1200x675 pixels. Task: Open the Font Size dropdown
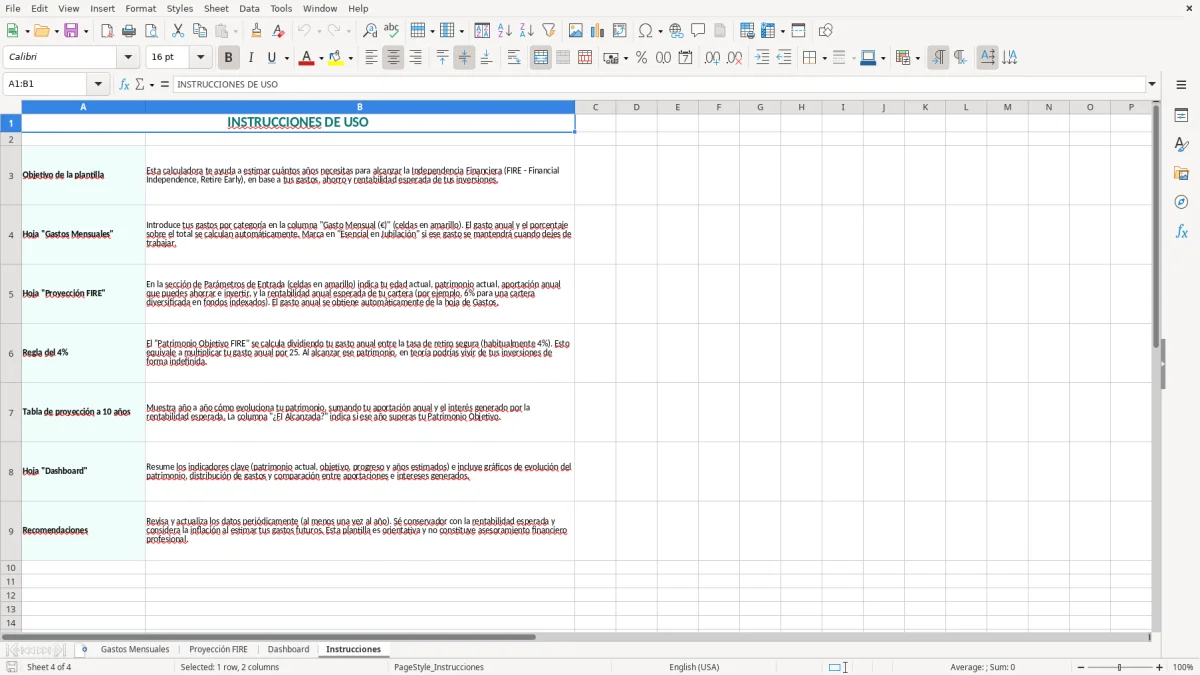tap(200, 58)
